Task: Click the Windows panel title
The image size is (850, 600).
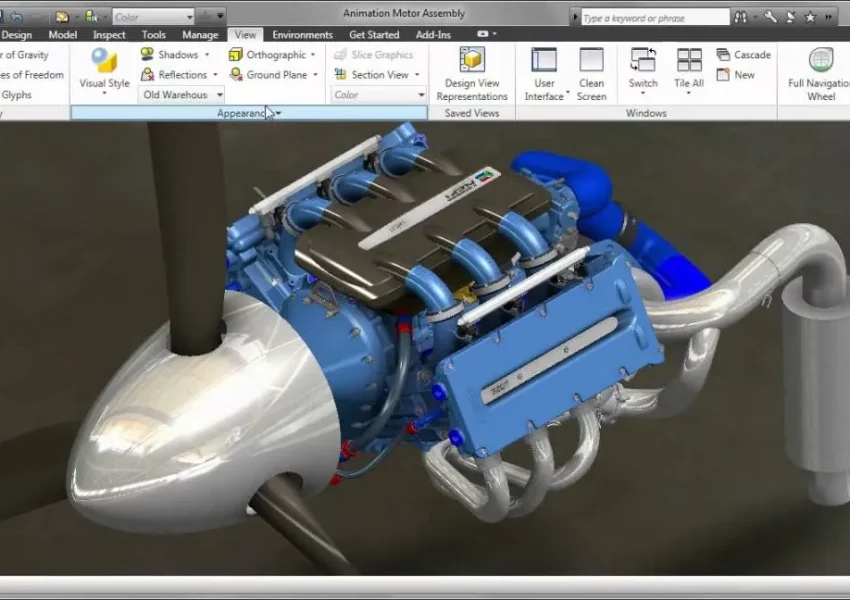Action: pyautogui.click(x=646, y=113)
